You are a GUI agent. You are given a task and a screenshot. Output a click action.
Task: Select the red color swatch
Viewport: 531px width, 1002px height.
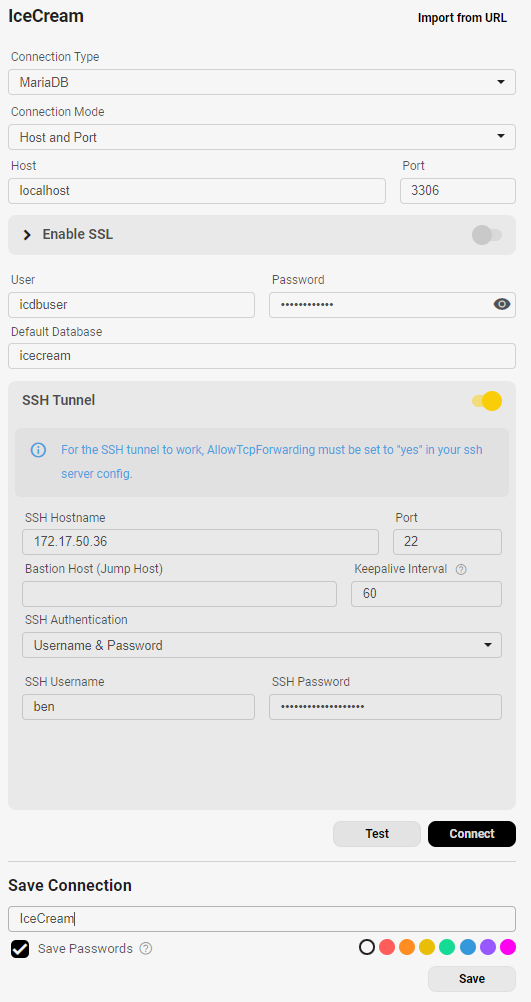click(x=387, y=946)
